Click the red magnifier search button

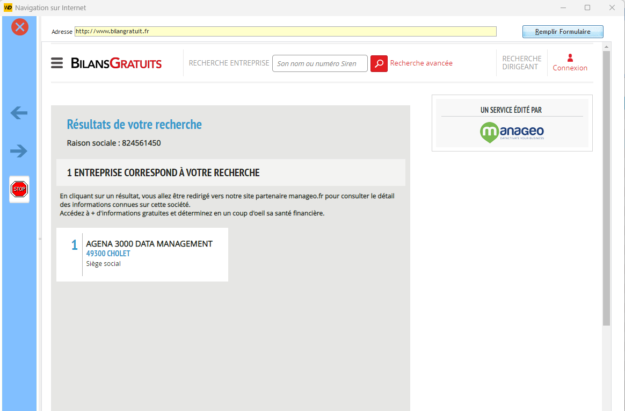pos(379,63)
